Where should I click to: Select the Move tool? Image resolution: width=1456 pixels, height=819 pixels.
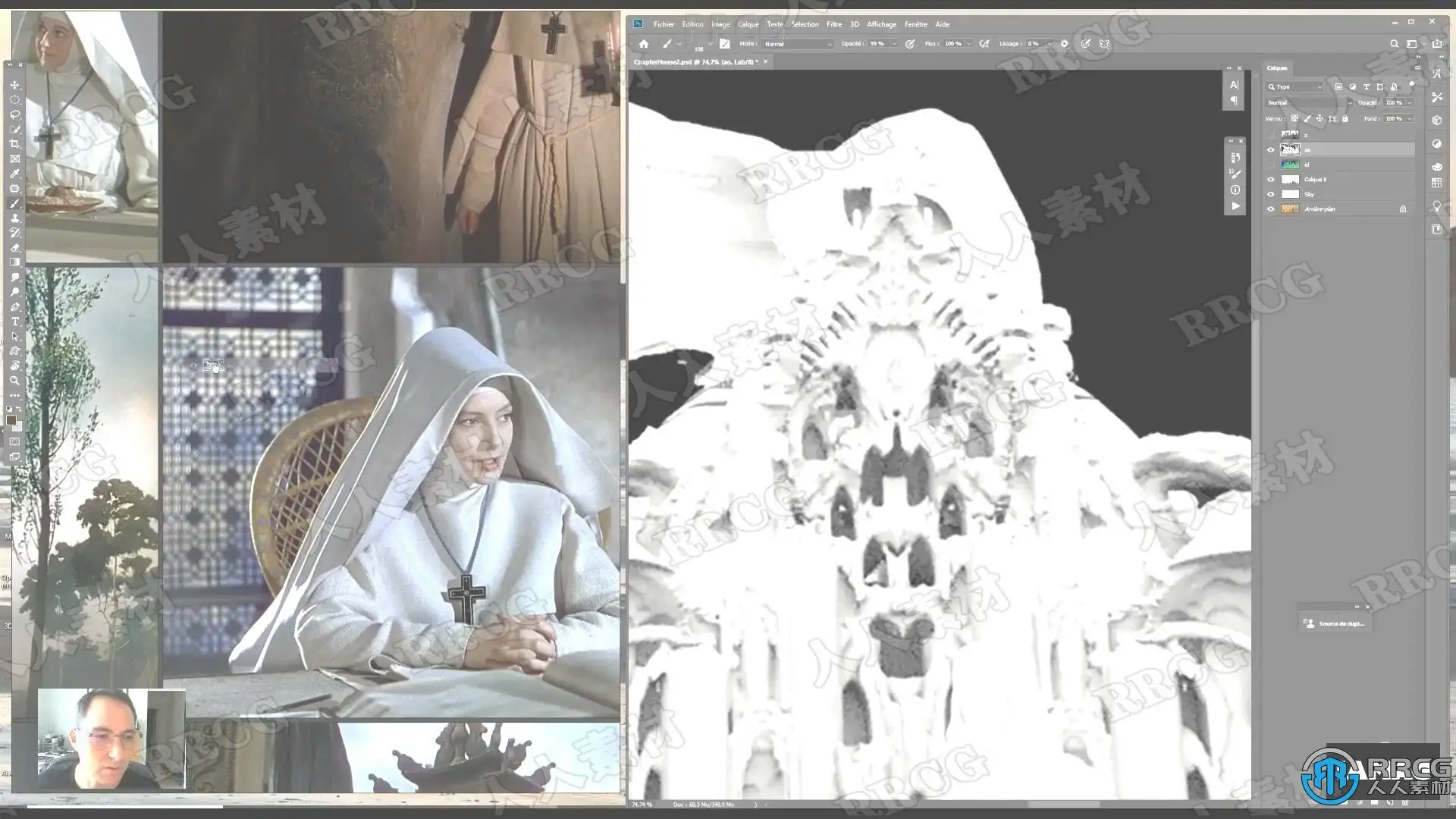point(14,85)
